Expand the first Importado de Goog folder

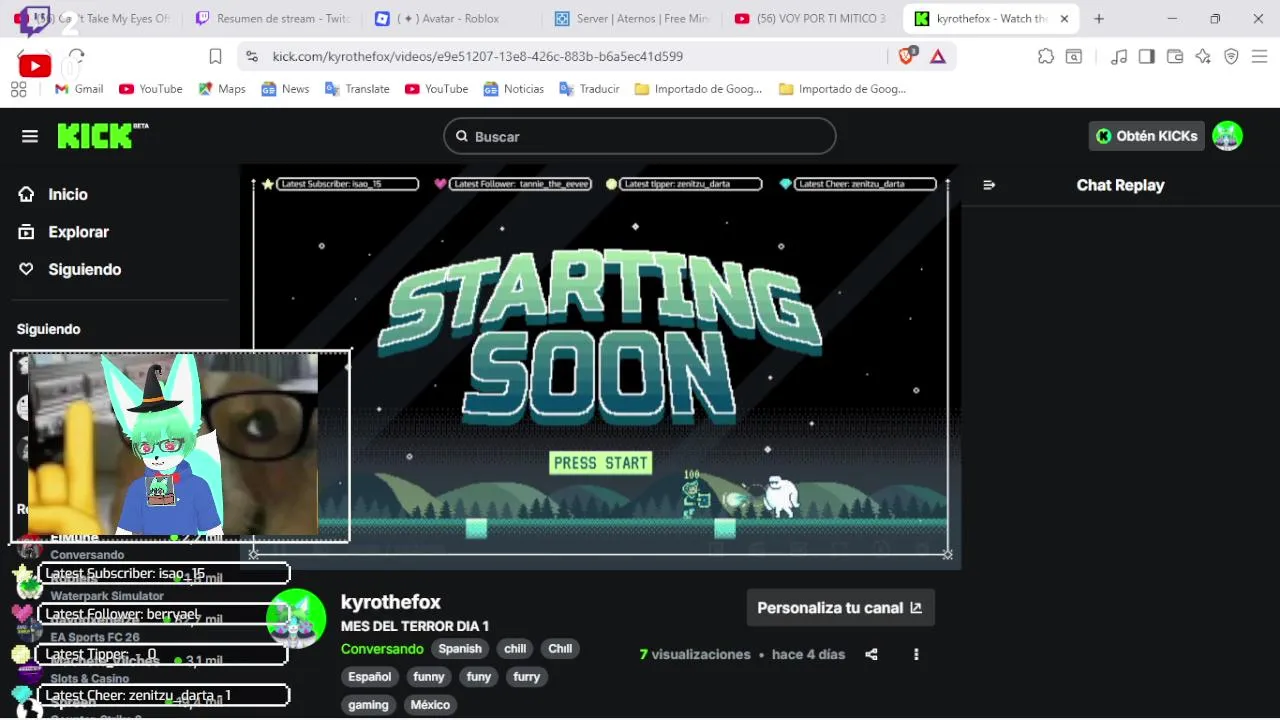click(699, 89)
